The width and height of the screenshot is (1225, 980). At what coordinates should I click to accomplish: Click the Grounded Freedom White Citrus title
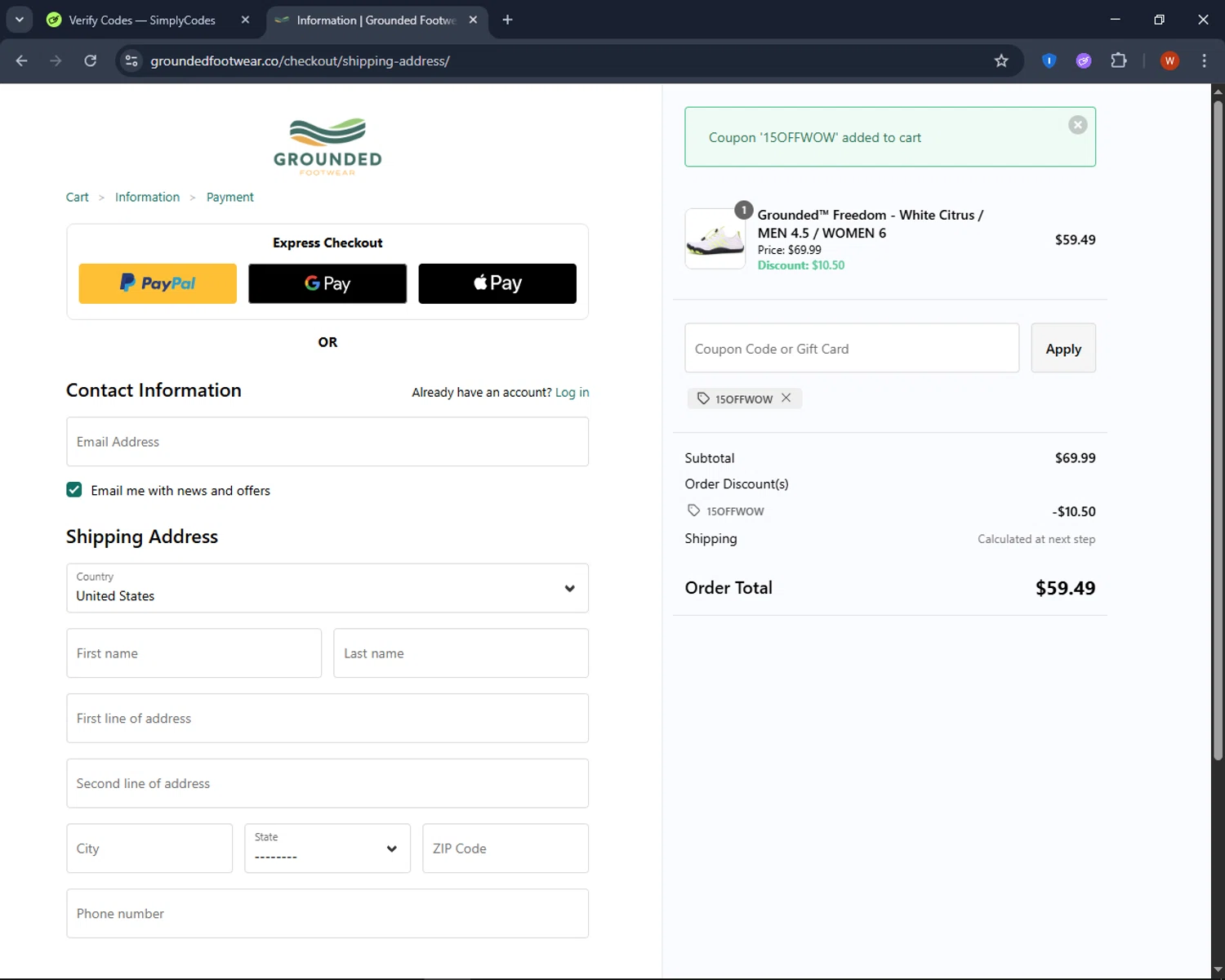[x=870, y=224]
